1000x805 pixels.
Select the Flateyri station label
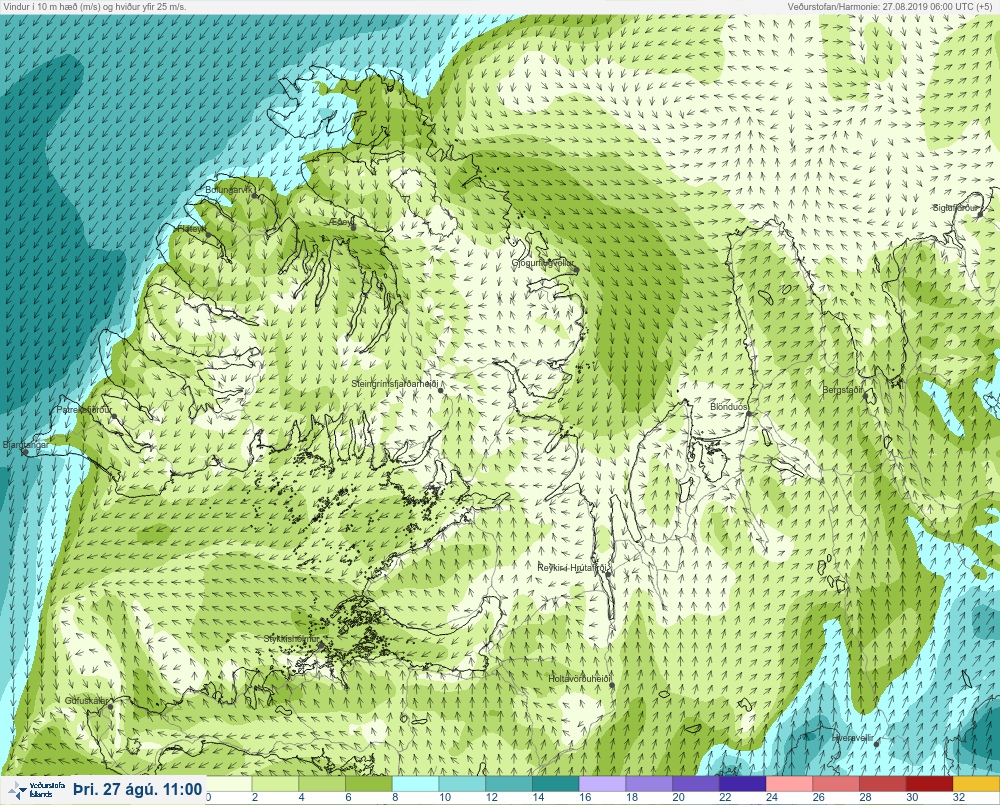[192, 228]
